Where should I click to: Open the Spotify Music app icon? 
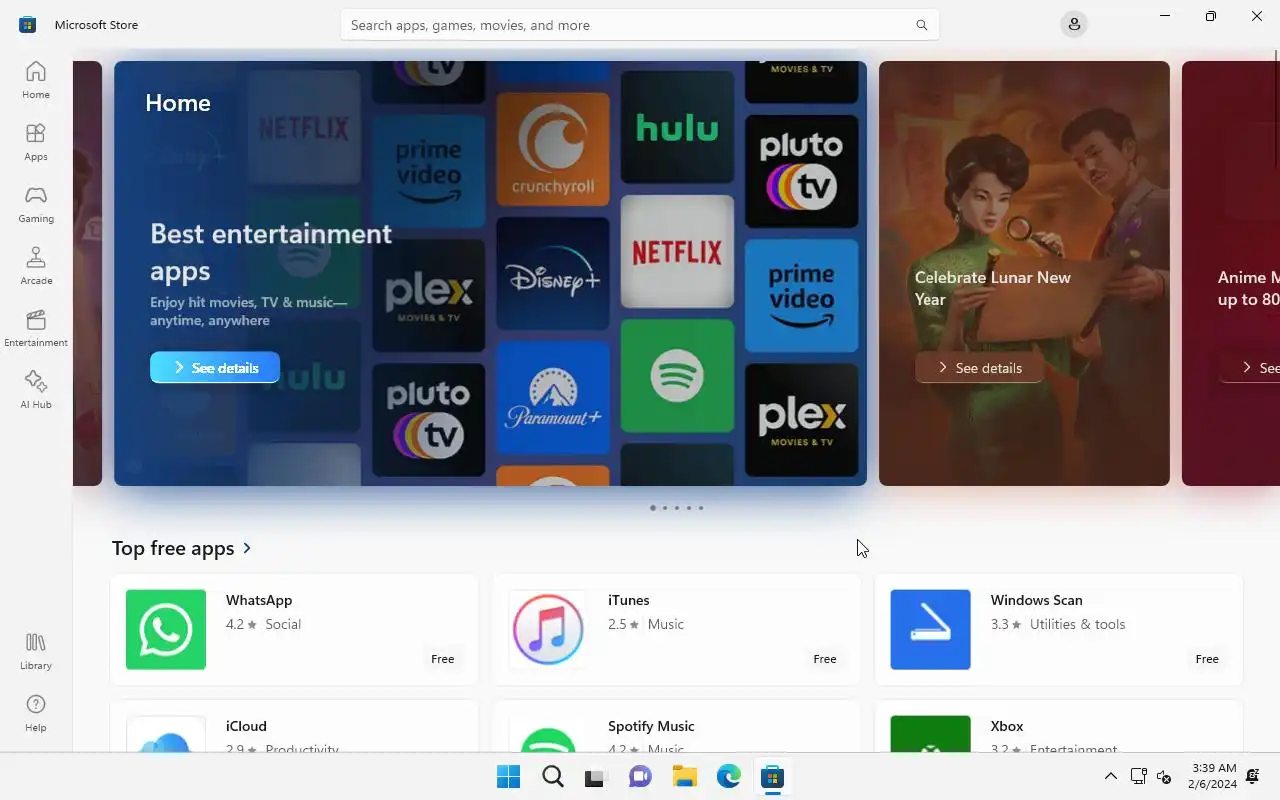coord(548,733)
